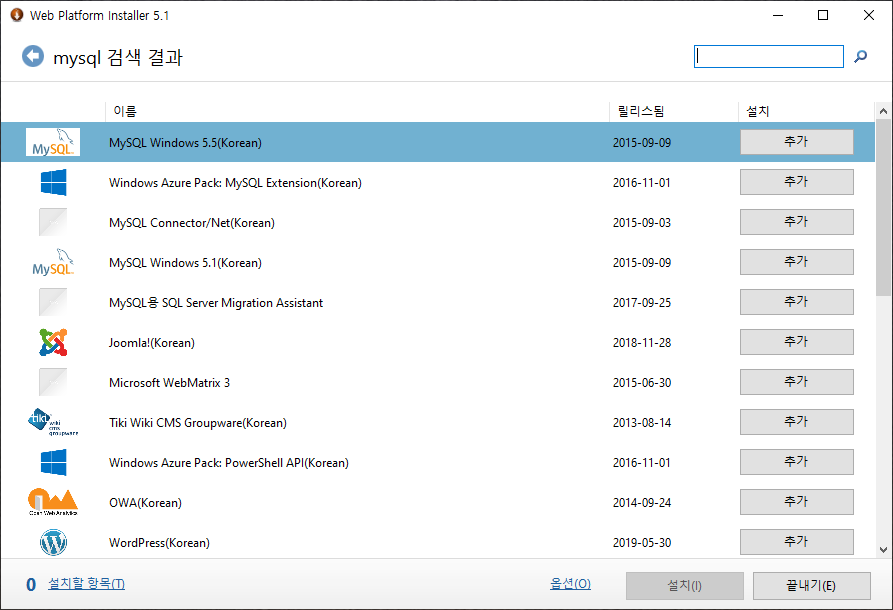Add Microsoft WebMatrix 3
This screenshot has height=610, width=893.
(x=797, y=382)
